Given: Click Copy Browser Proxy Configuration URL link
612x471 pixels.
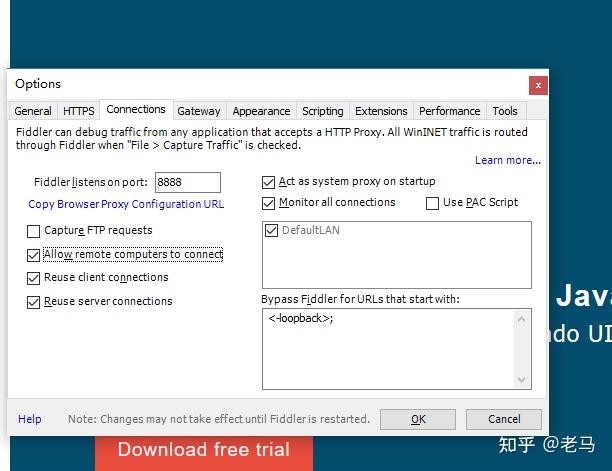Looking at the screenshot, I should 126,204.
